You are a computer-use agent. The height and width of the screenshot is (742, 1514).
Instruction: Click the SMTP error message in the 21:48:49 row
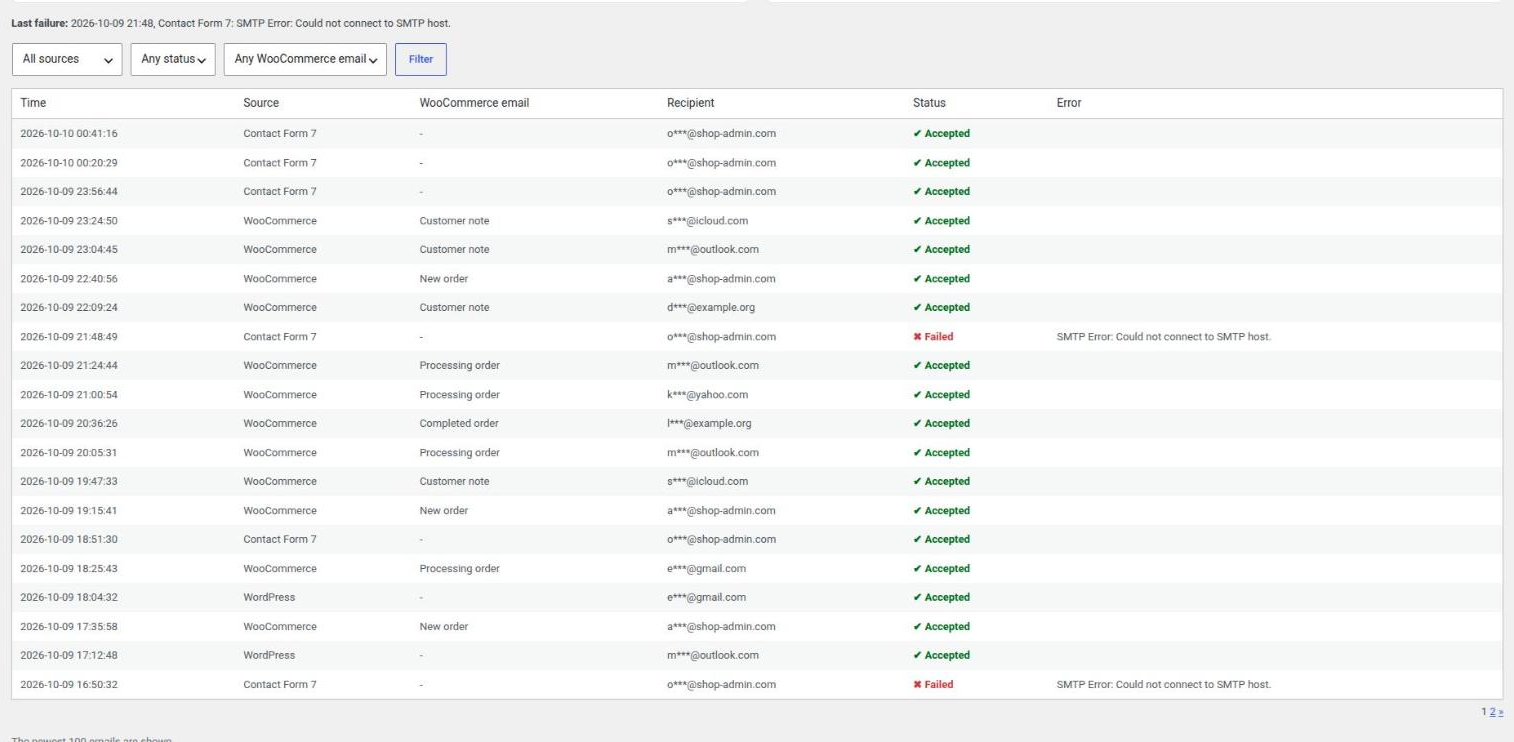(1164, 336)
